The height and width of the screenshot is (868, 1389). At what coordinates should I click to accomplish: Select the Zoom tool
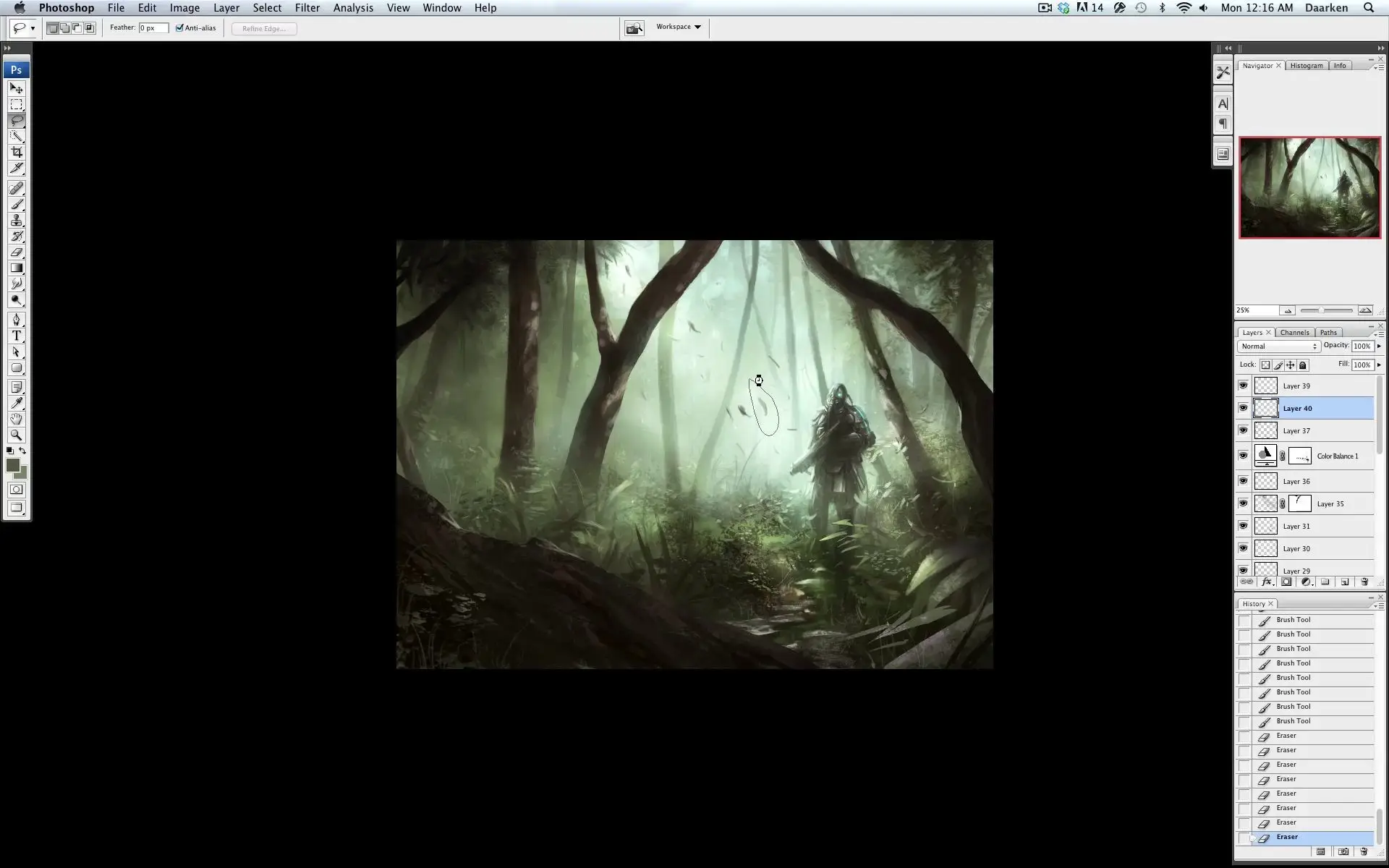point(16,435)
